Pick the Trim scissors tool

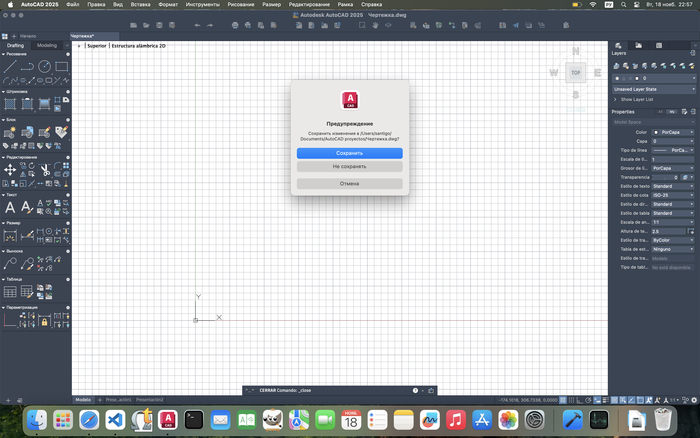44,170
